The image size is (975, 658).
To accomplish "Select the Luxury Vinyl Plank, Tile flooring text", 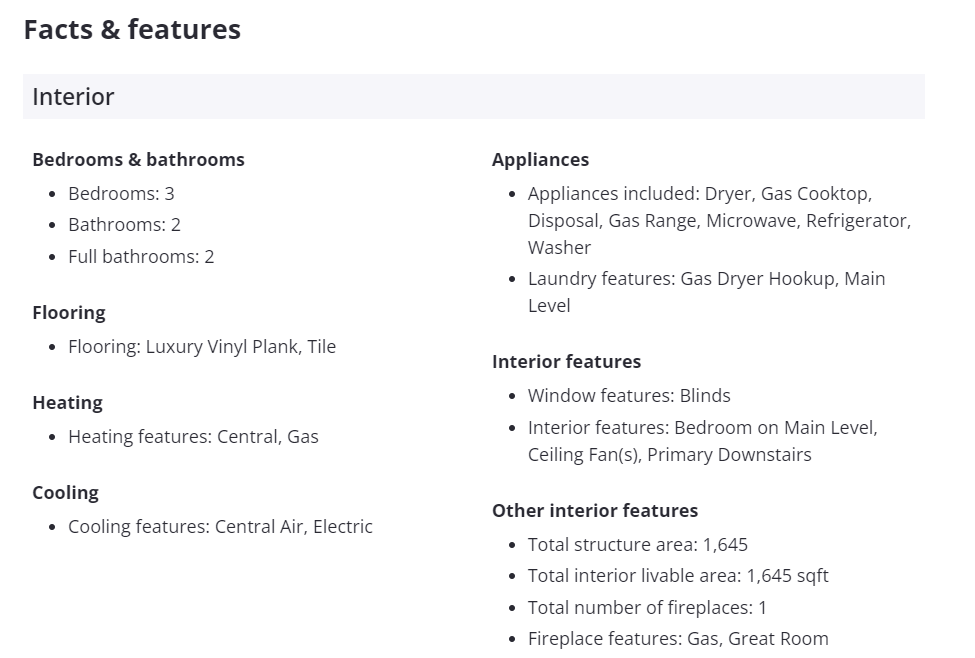I will pos(241,346).
